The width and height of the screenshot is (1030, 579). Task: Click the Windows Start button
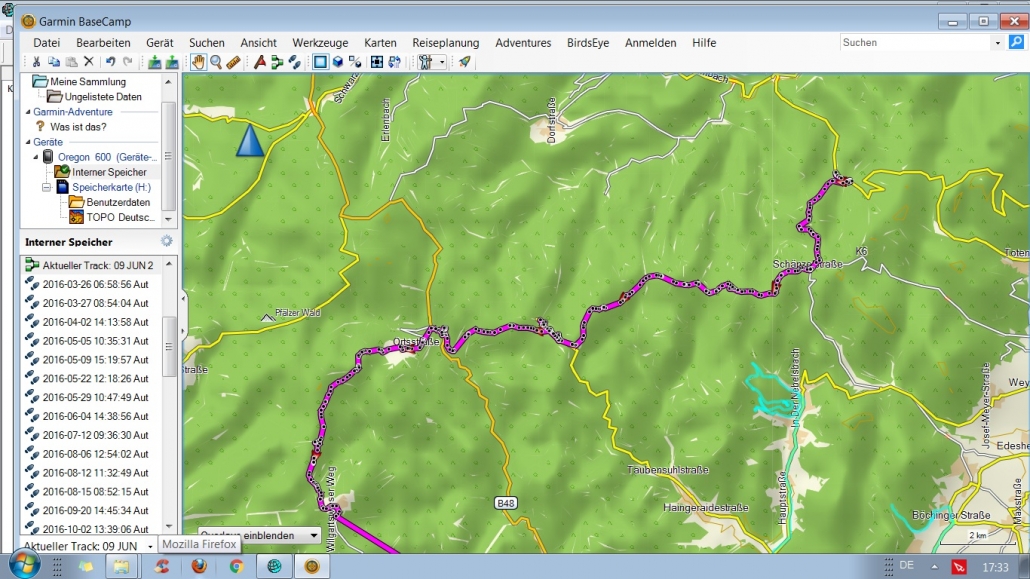[x=24, y=565]
